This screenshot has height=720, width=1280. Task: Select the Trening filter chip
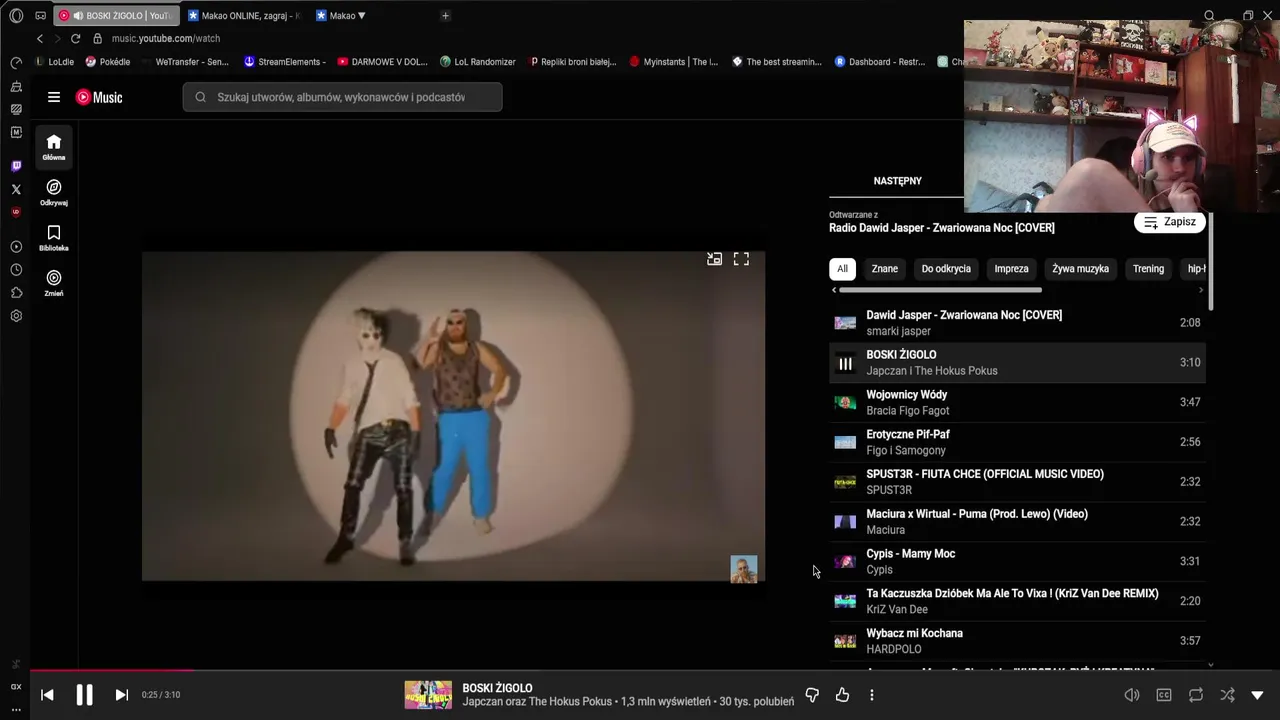(x=1148, y=269)
